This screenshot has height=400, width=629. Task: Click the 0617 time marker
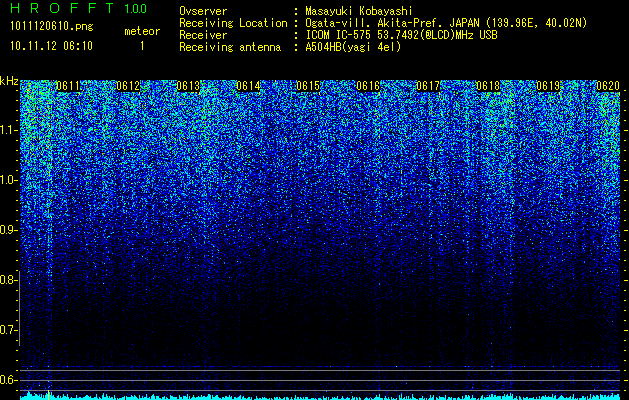tap(428, 86)
